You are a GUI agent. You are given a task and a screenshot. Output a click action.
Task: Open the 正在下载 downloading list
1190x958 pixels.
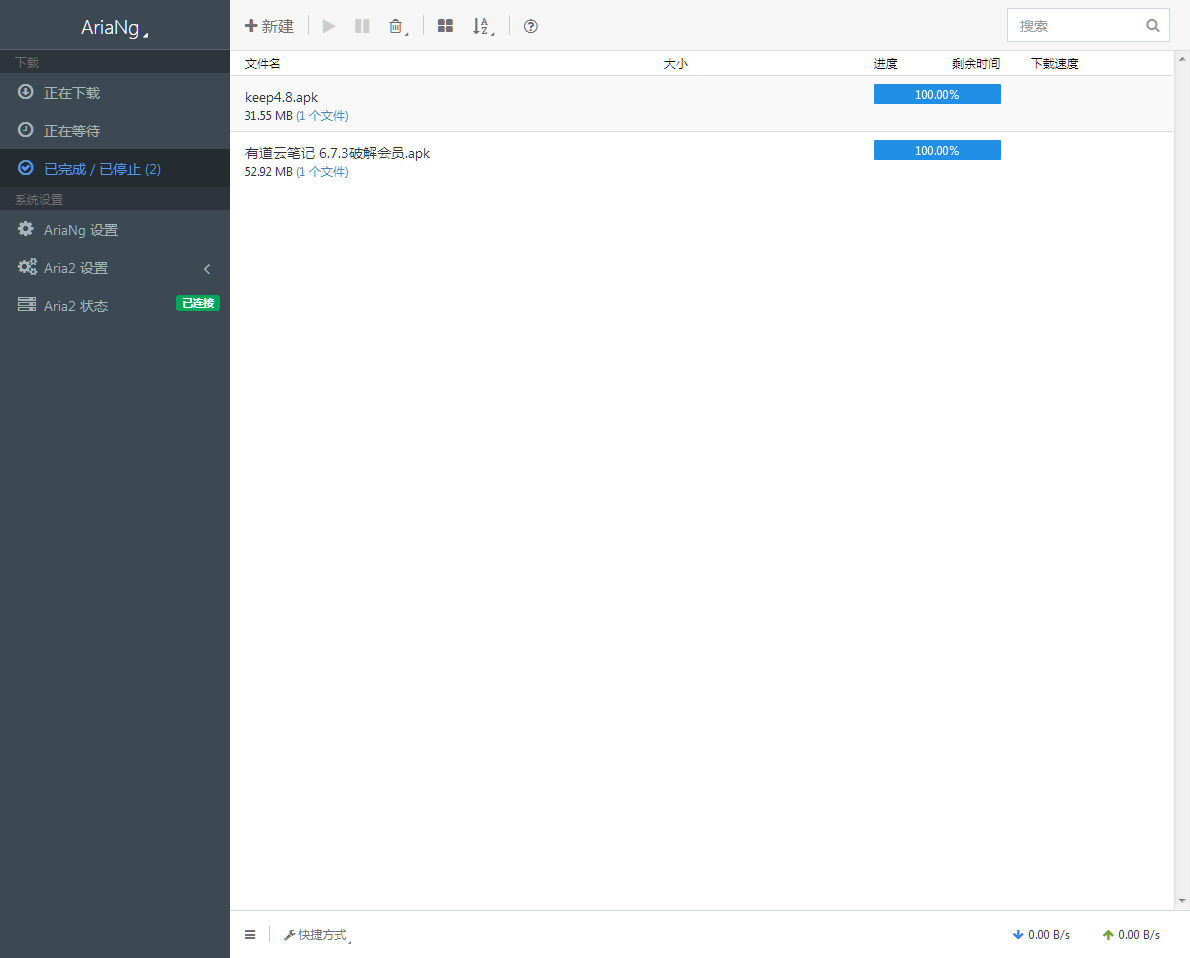[x=115, y=93]
